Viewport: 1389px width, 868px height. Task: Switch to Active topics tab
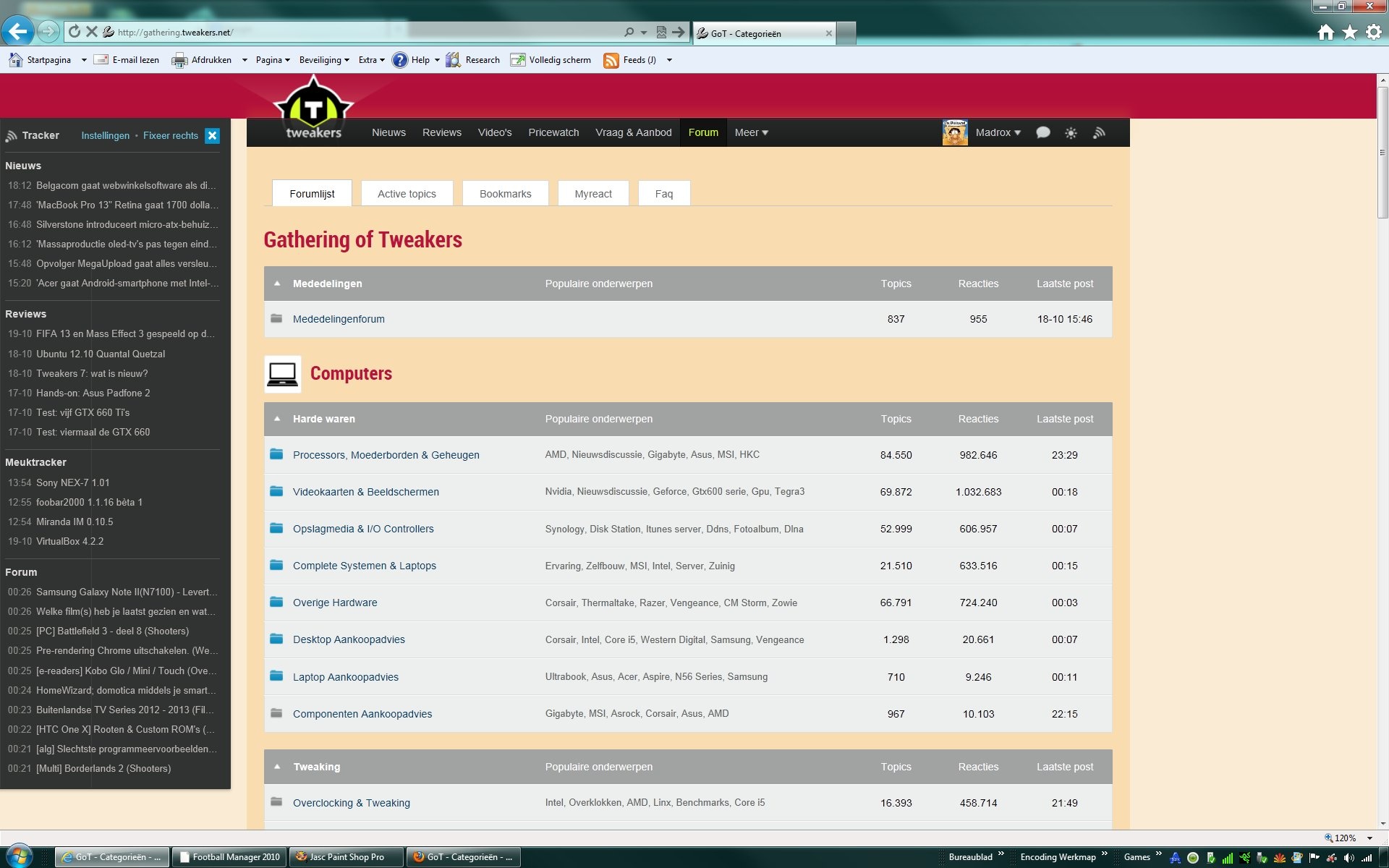(x=407, y=194)
